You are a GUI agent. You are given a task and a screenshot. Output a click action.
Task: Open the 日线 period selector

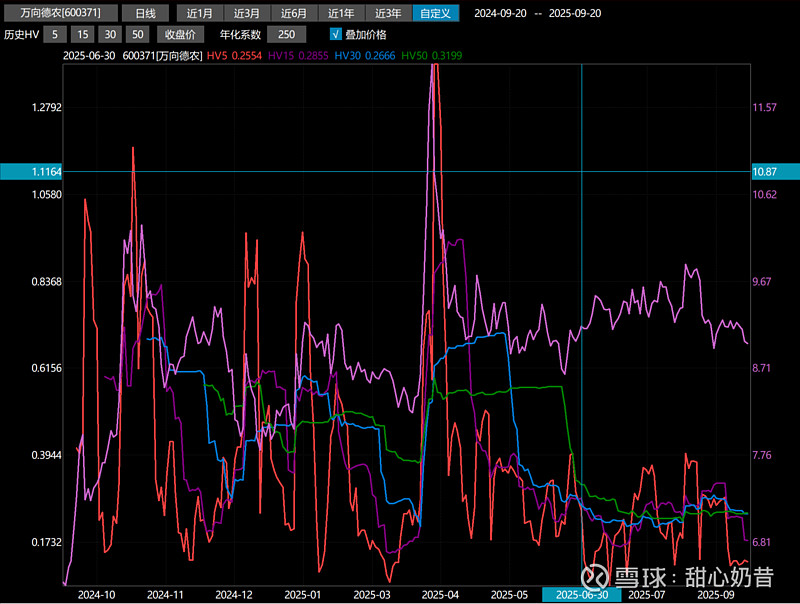tap(145, 13)
